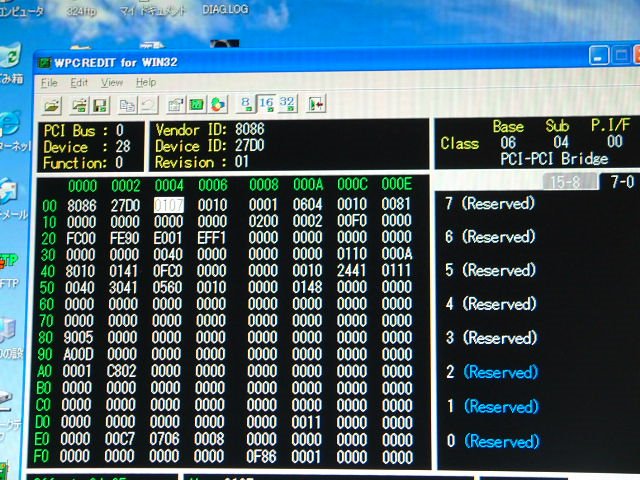Click the open folder toolbar icon
This screenshot has height=480, width=640.
(52, 106)
